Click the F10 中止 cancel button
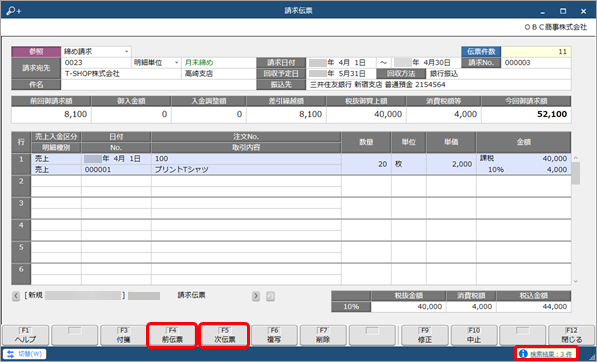This screenshot has height=362, width=597. [x=474, y=335]
